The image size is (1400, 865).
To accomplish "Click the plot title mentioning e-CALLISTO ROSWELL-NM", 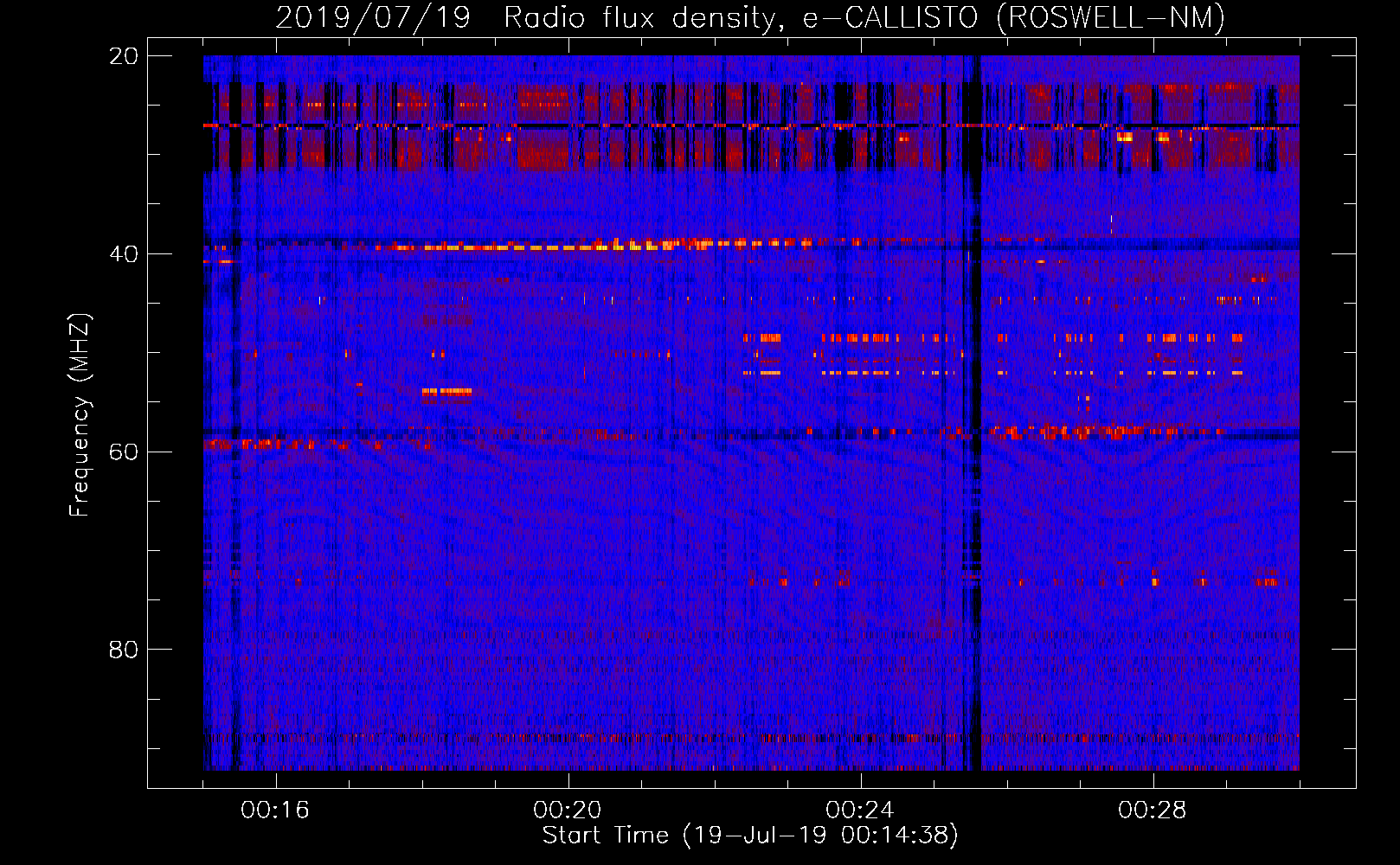I will point(750,17).
